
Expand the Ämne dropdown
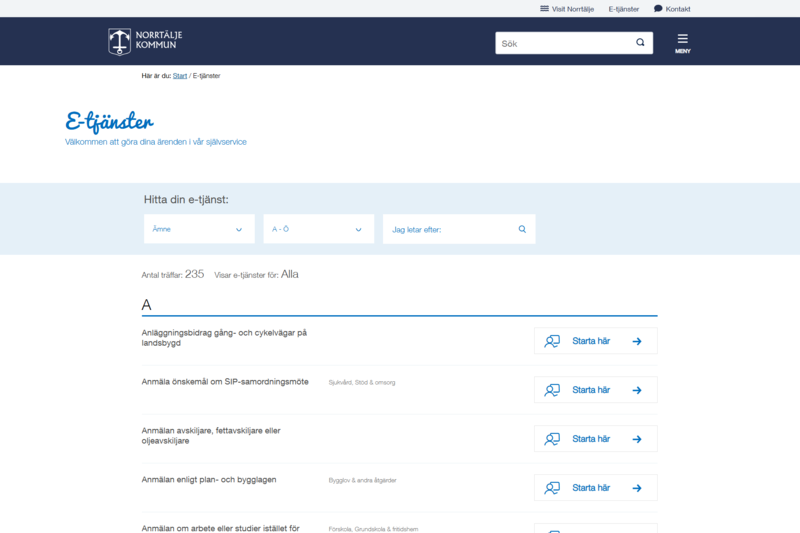tap(199, 229)
